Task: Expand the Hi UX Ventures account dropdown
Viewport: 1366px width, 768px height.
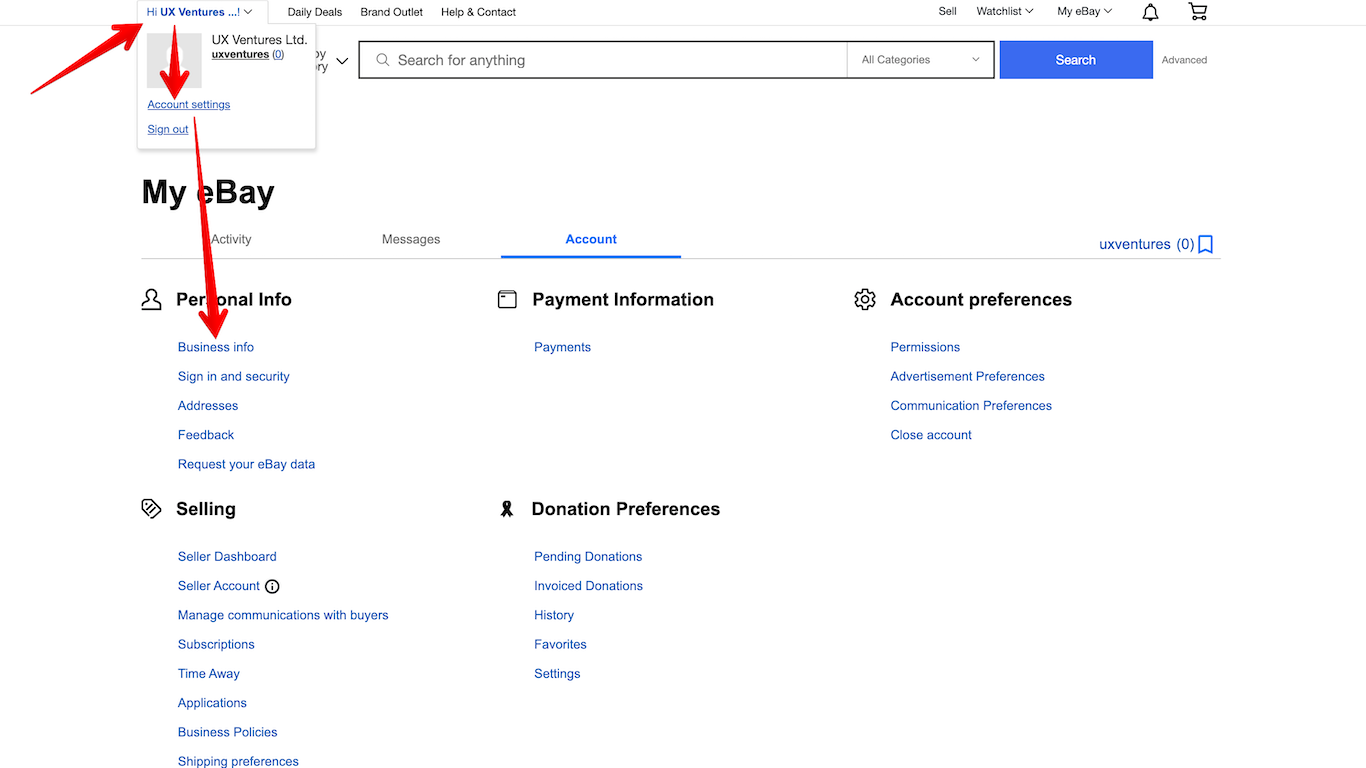Action: click(x=199, y=12)
